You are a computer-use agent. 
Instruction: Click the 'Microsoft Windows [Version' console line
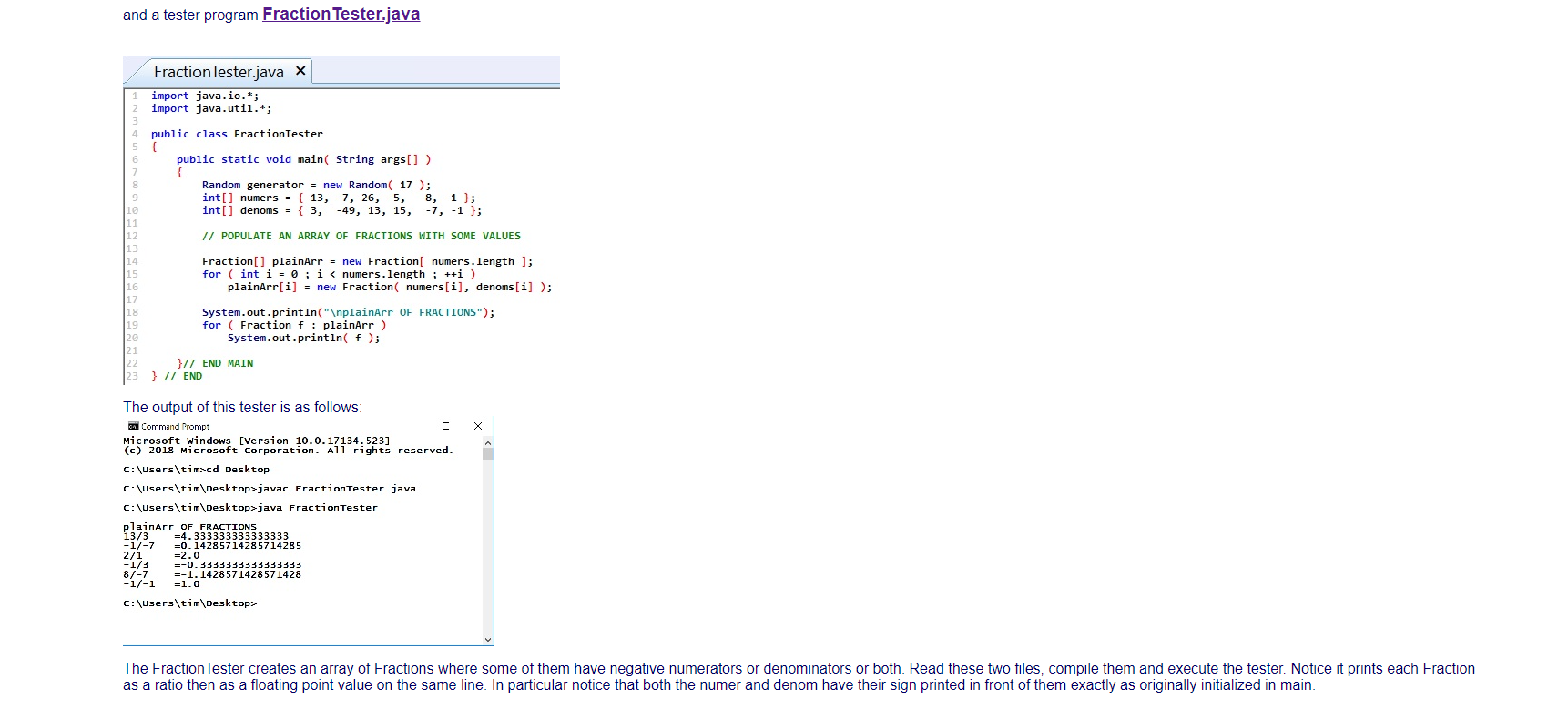point(257,441)
